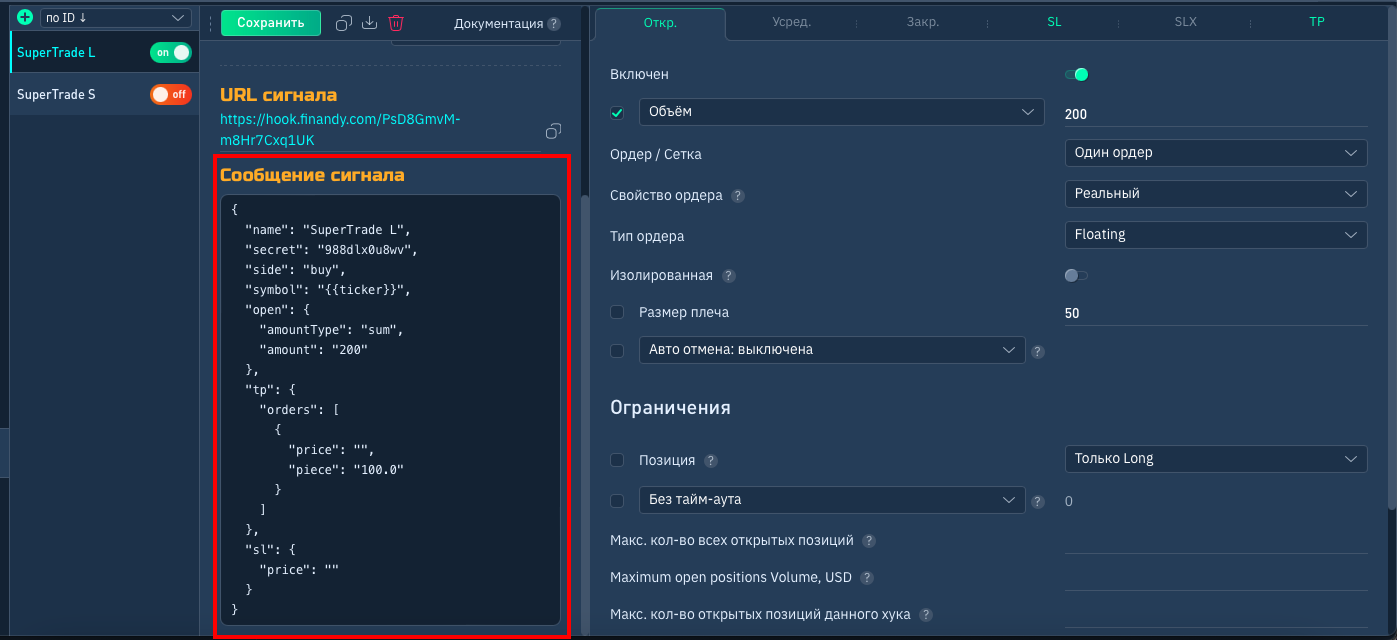This screenshot has width=1397, height=640.
Task: Enable the SuperTrade S off switch
Action: click(x=170, y=94)
